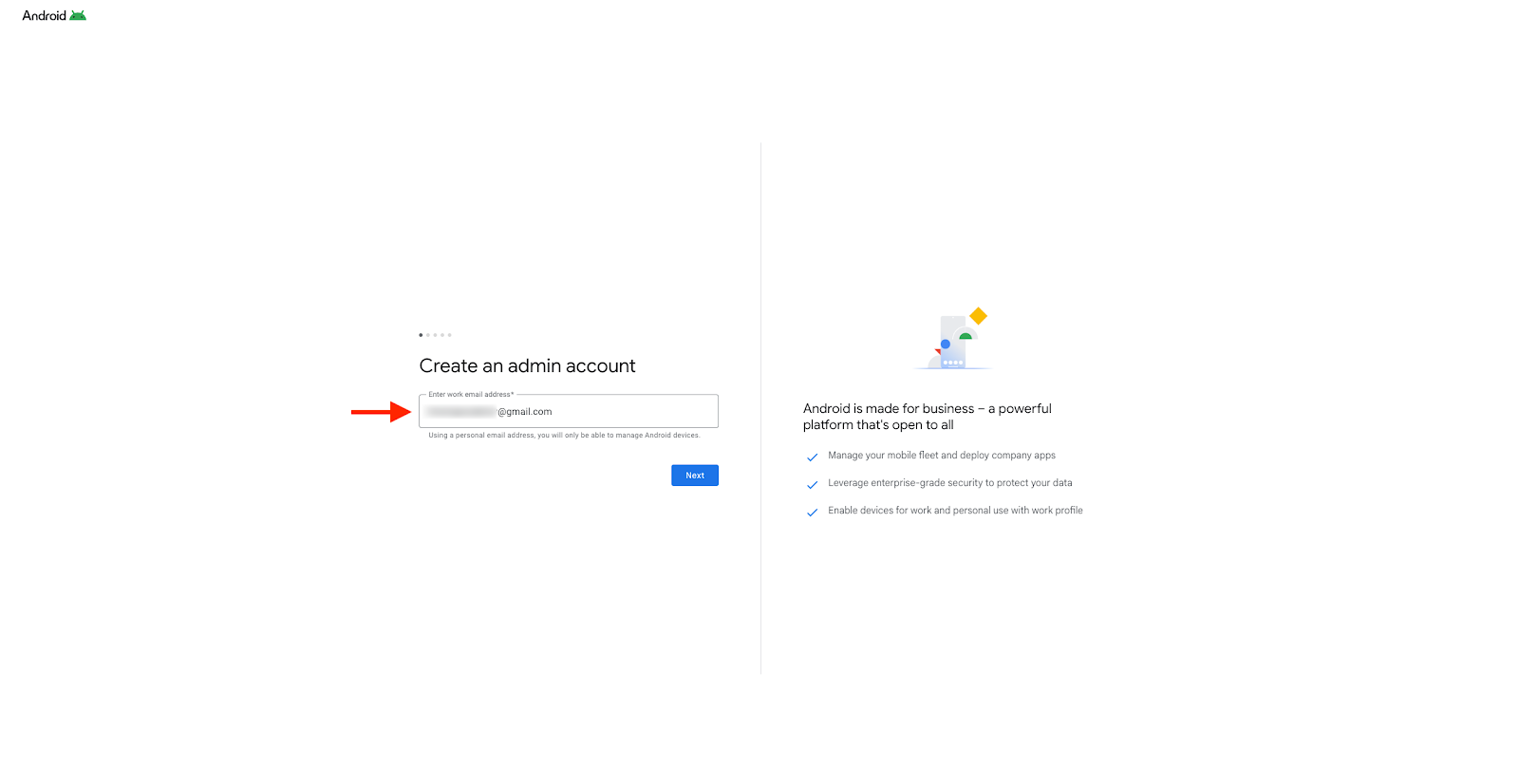Click the last progress step dot
The width and height of the screenshot is (1519, 784).
tap(450, 335)
